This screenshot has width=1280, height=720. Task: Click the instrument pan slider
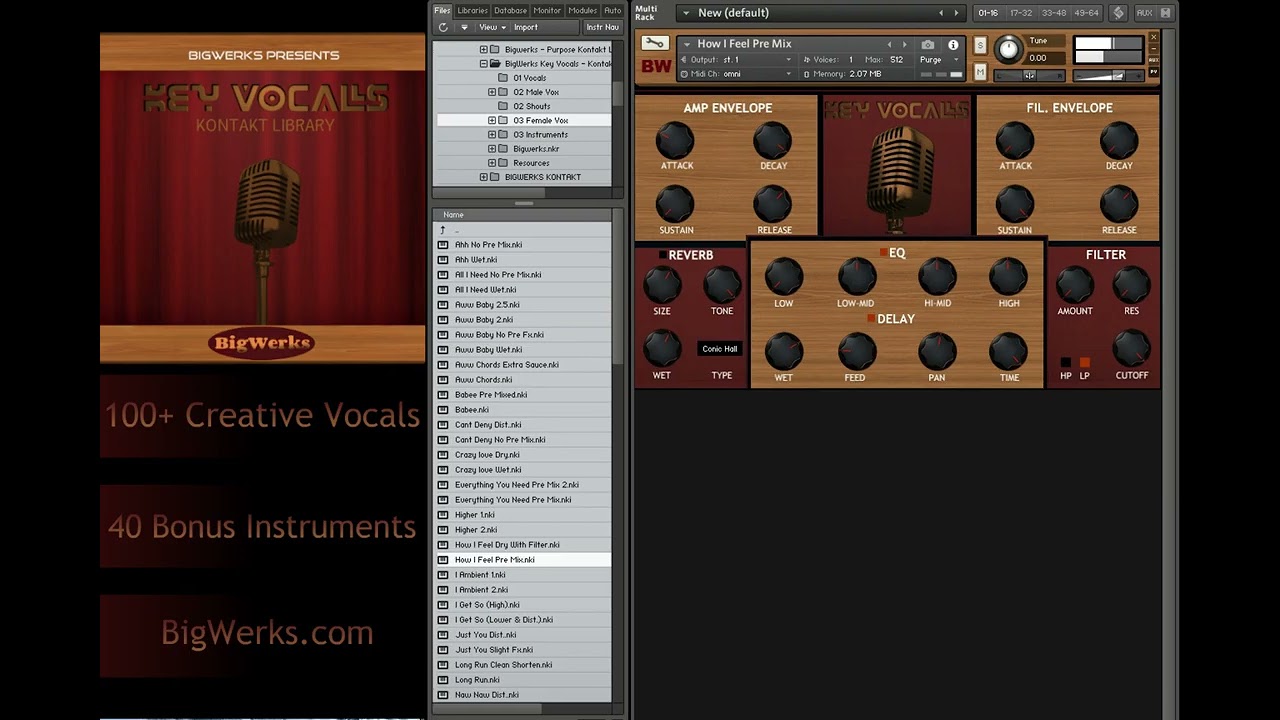click(1029, 76)
